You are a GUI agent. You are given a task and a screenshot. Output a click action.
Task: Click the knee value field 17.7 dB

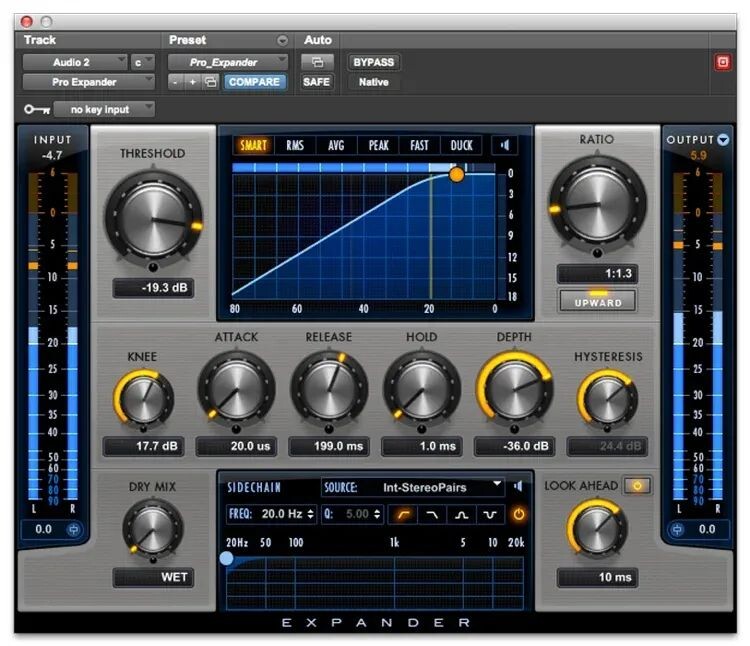(x=143, y=446)
